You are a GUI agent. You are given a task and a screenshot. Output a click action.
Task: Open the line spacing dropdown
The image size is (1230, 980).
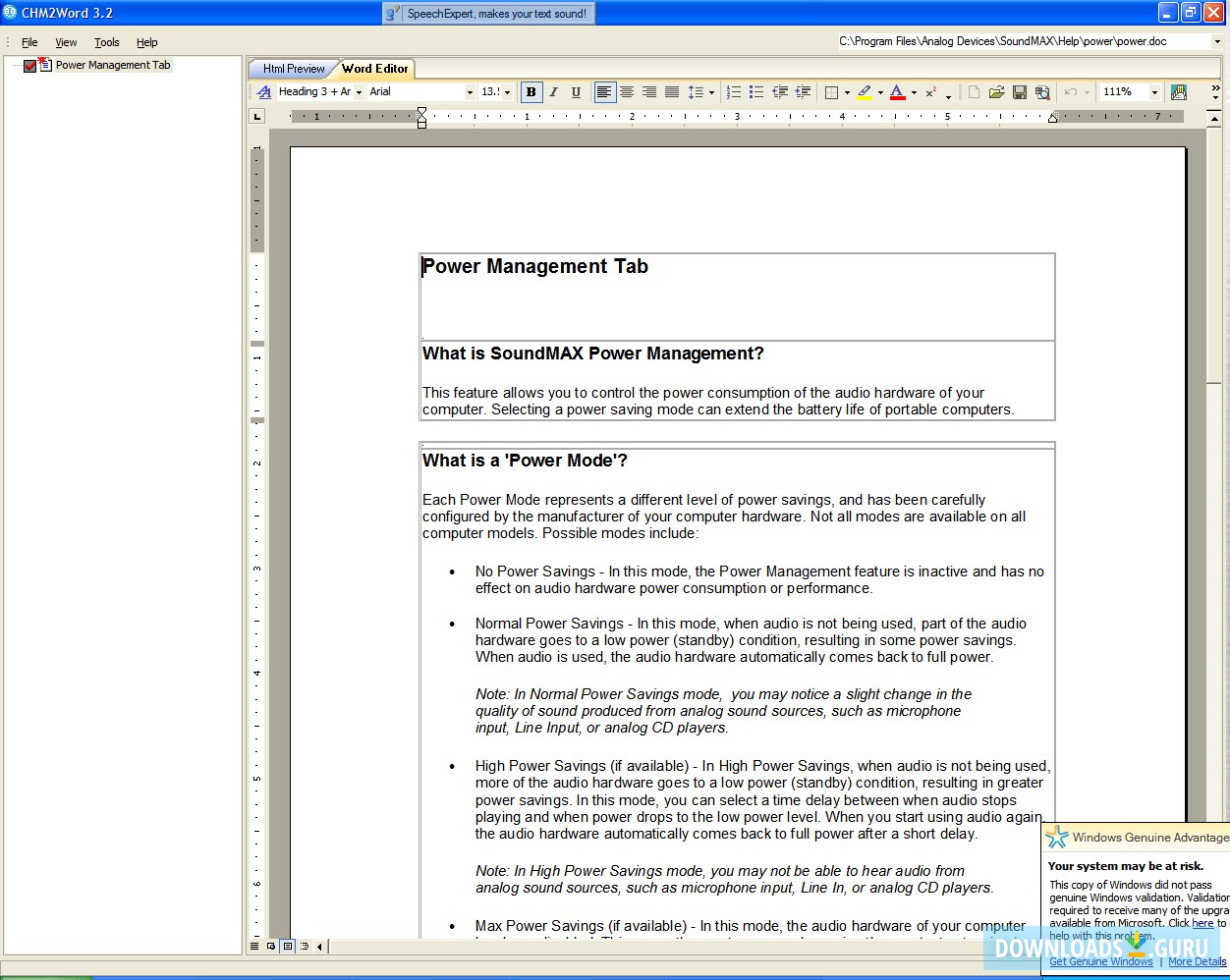[709, 91]
